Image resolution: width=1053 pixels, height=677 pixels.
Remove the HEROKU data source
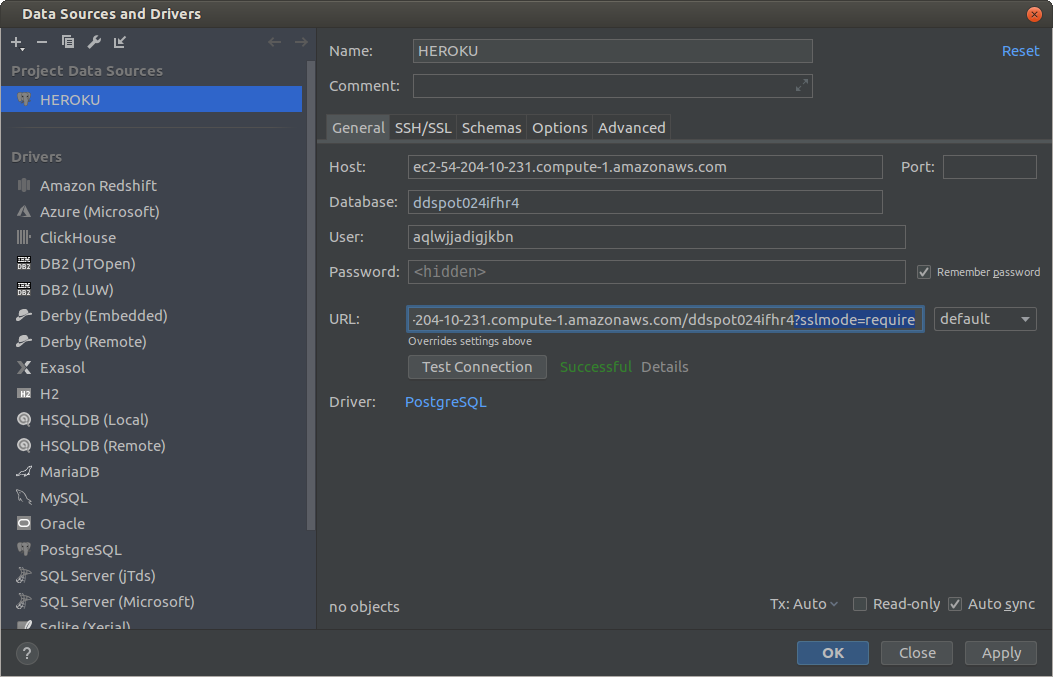(x=42, y=42)
